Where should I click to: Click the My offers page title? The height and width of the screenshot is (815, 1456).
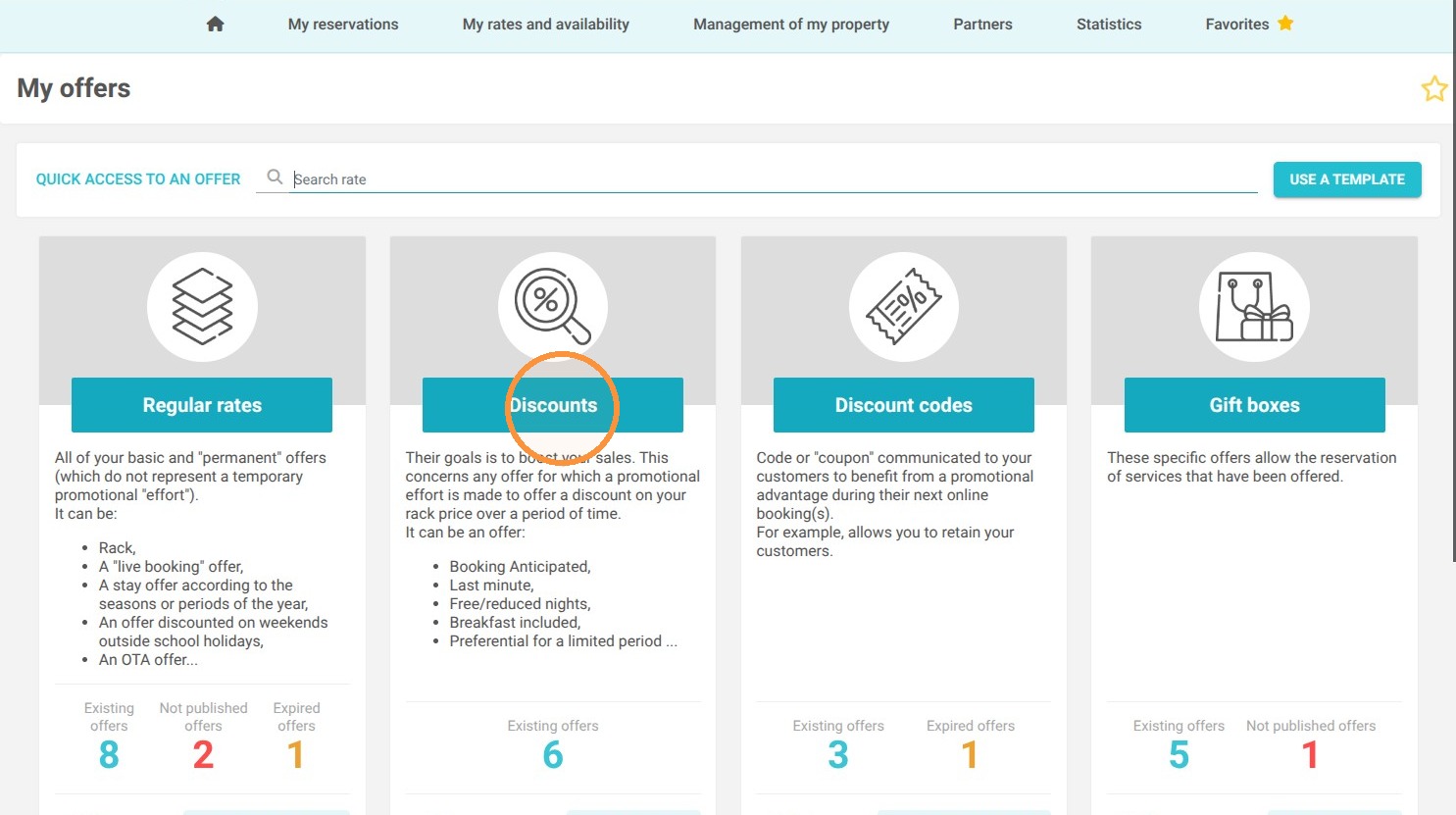(74, 88)
